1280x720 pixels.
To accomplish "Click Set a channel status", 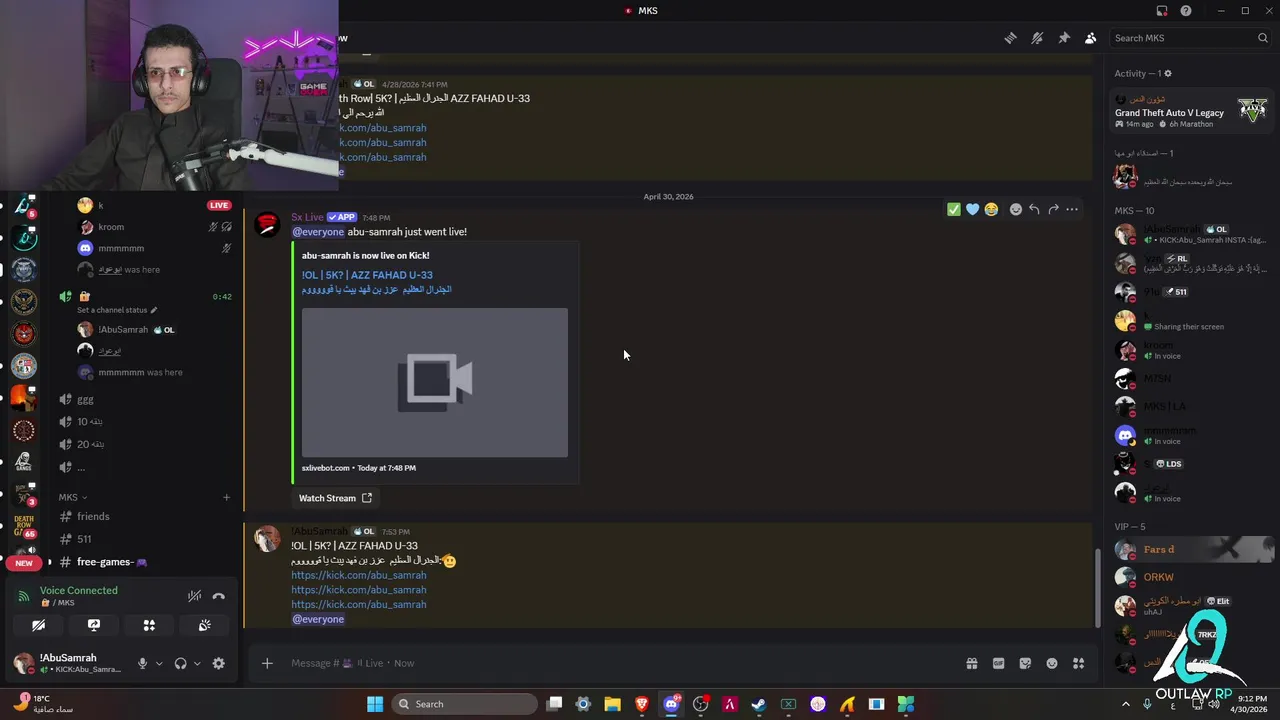I will click(117, 310).
